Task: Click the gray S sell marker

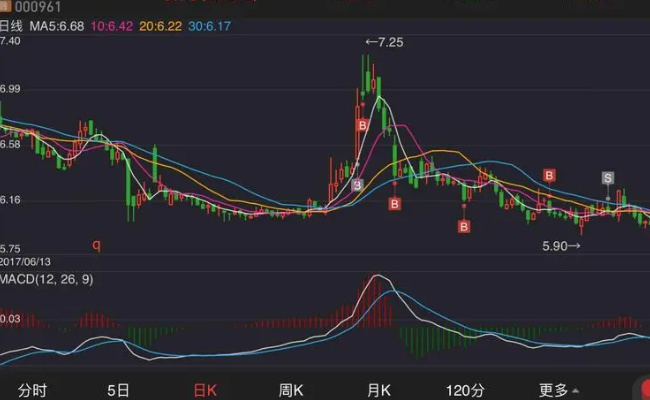Action: coord(608,178)
